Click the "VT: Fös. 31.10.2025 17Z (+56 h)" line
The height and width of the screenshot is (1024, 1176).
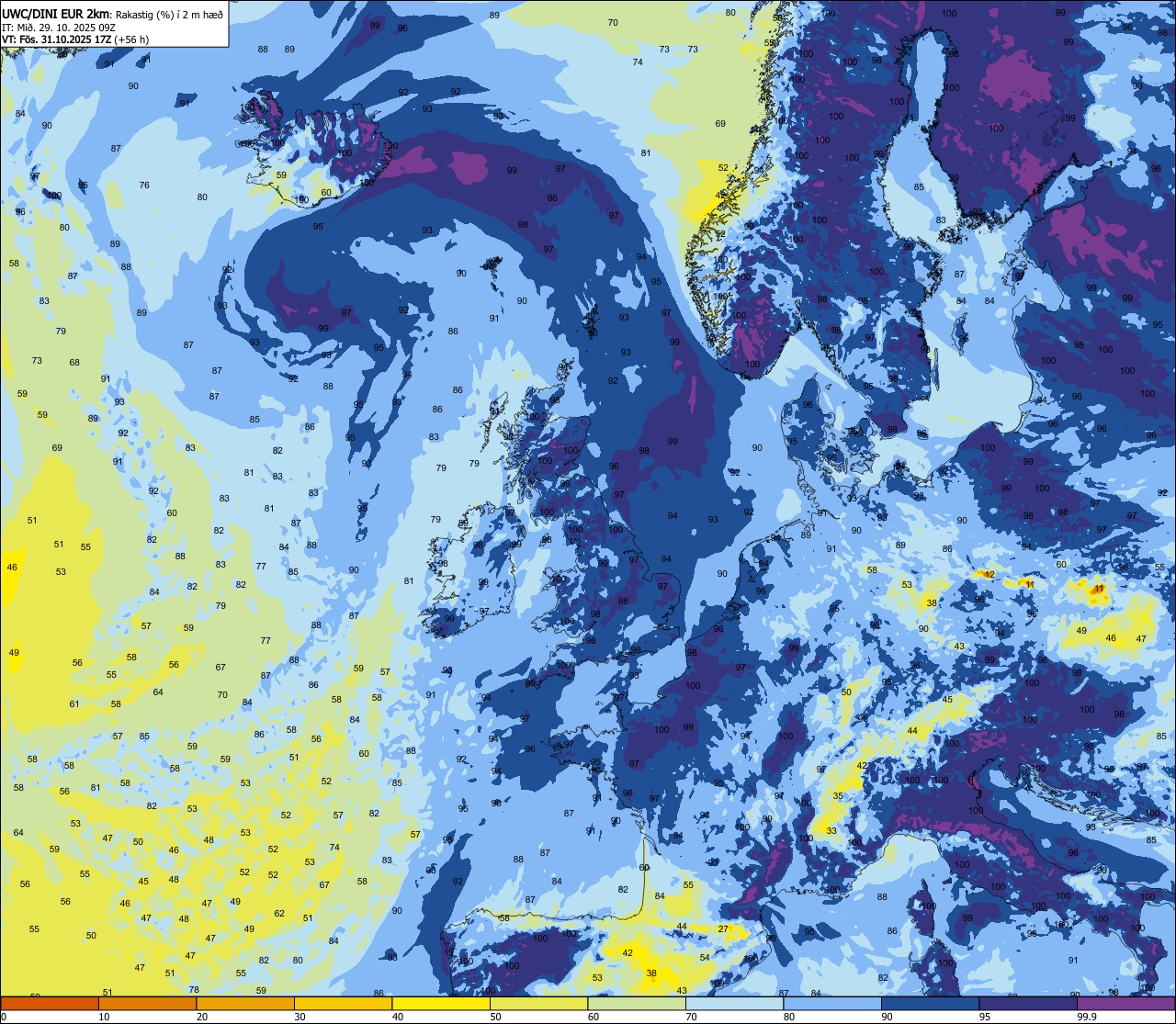click(75, 39)
